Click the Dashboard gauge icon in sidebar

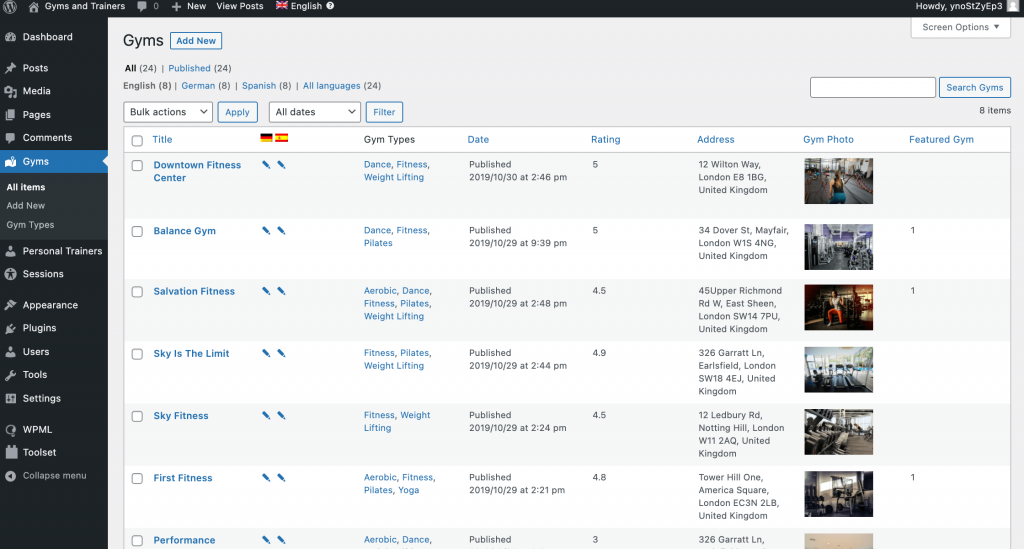10,37
